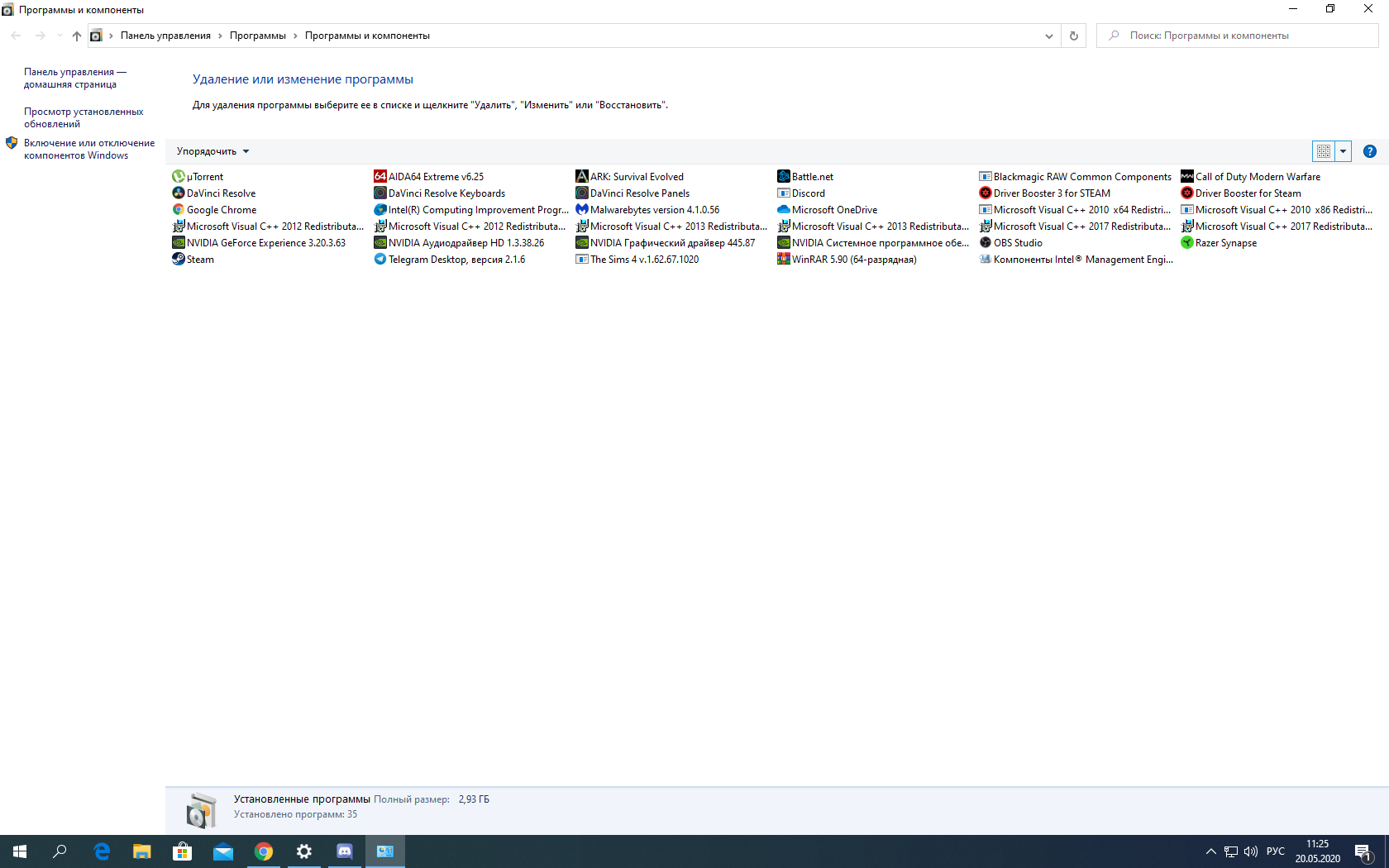The image size is (1389, 868).
Task: Change view using the view mode button
Action: coord(1324,151)
